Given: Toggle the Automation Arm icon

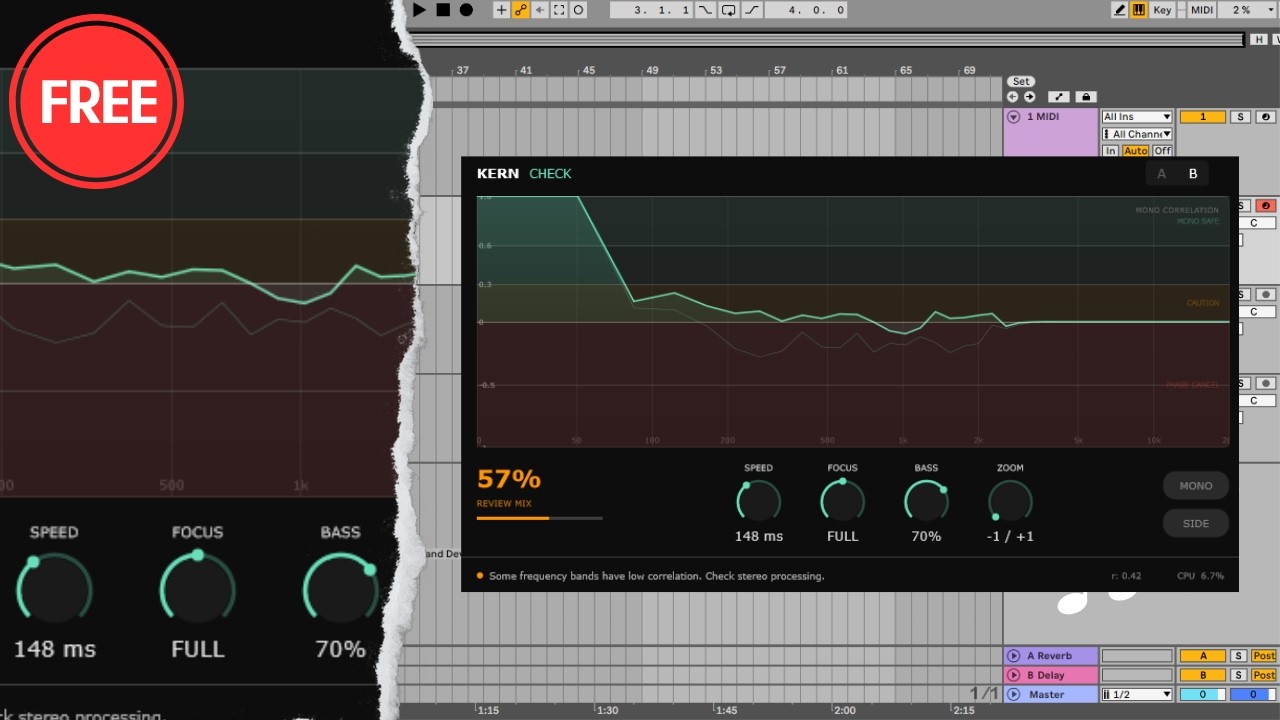Looking at the screenshot, I should coord(521,10).
